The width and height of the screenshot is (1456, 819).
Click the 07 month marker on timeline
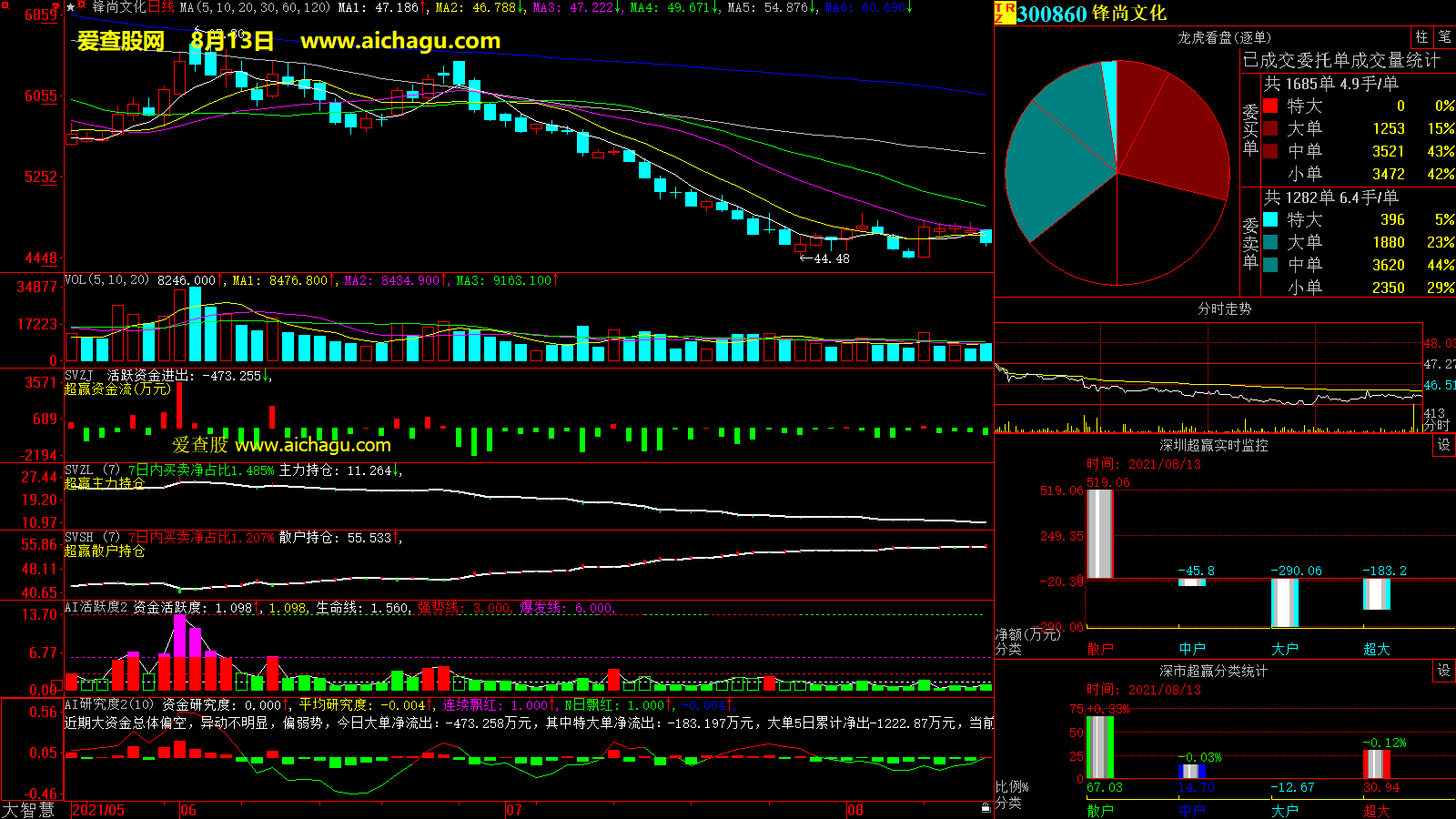coord(514,810)
